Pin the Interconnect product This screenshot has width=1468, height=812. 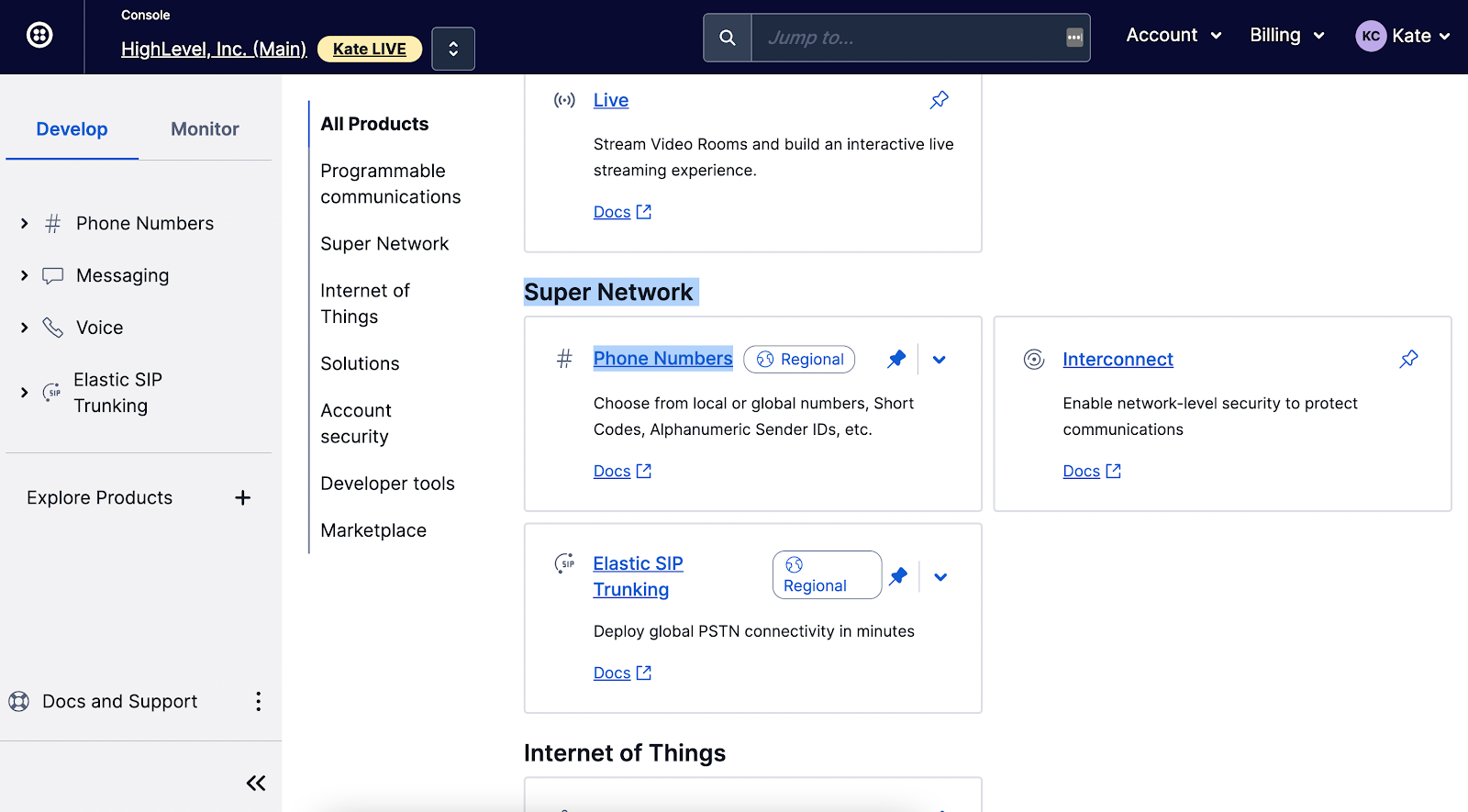(x=1409, y=360)
